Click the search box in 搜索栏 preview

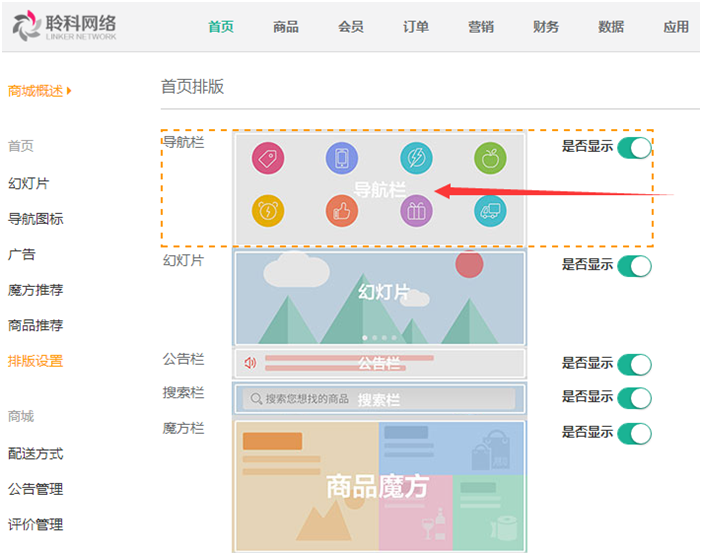point(379,399)
